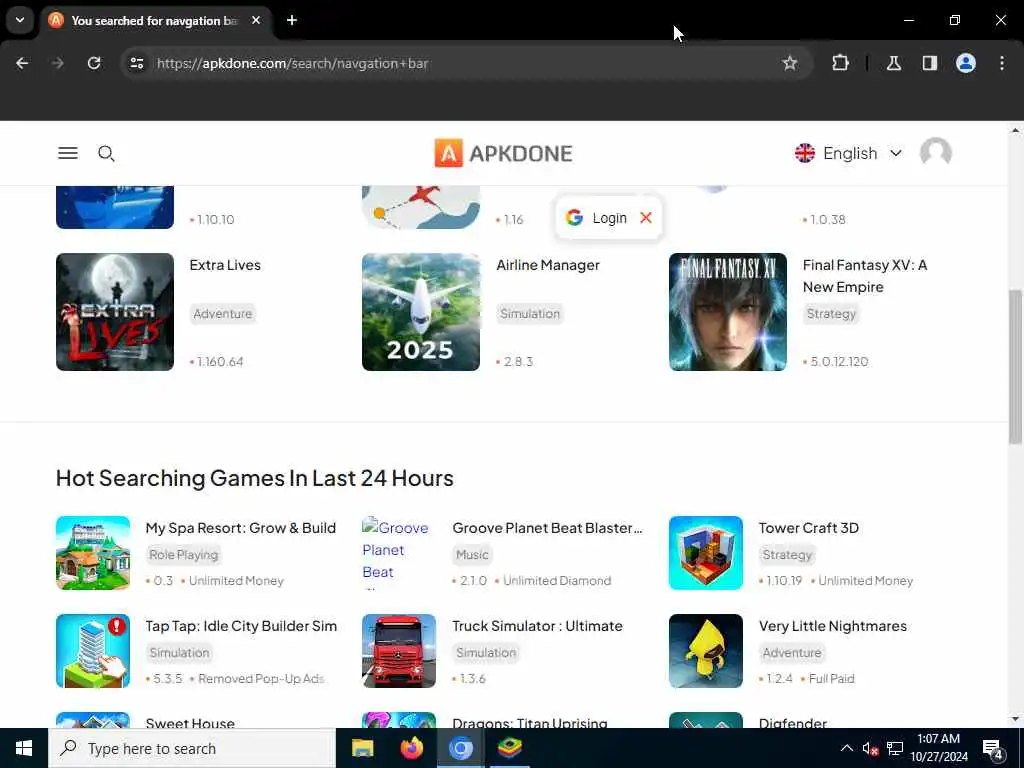Open the APKDONE logo homepage link
The height and width of the screenshot is (768, 1024).
point(504,153)
